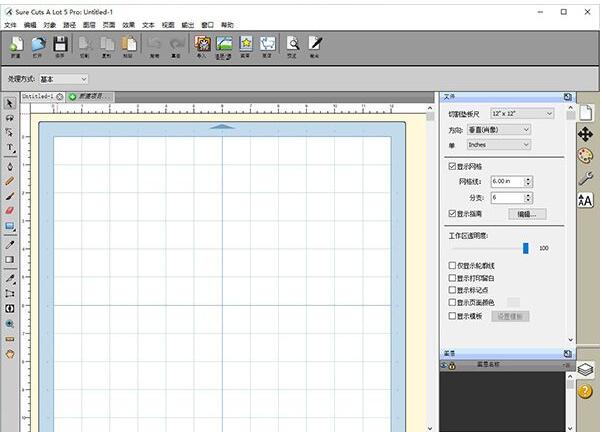602x432 pixels.
Task: Open the Store shopping cart icon
Action: [x=267, y=47]
